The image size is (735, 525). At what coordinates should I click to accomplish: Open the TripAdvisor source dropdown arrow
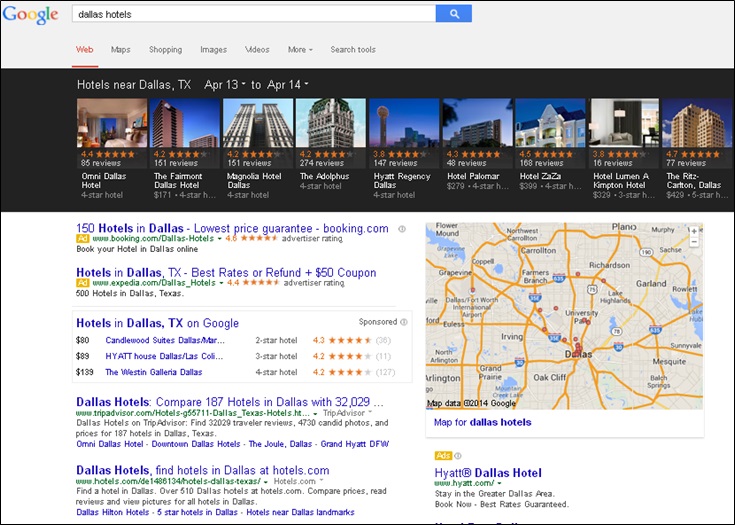coord(370,412)
